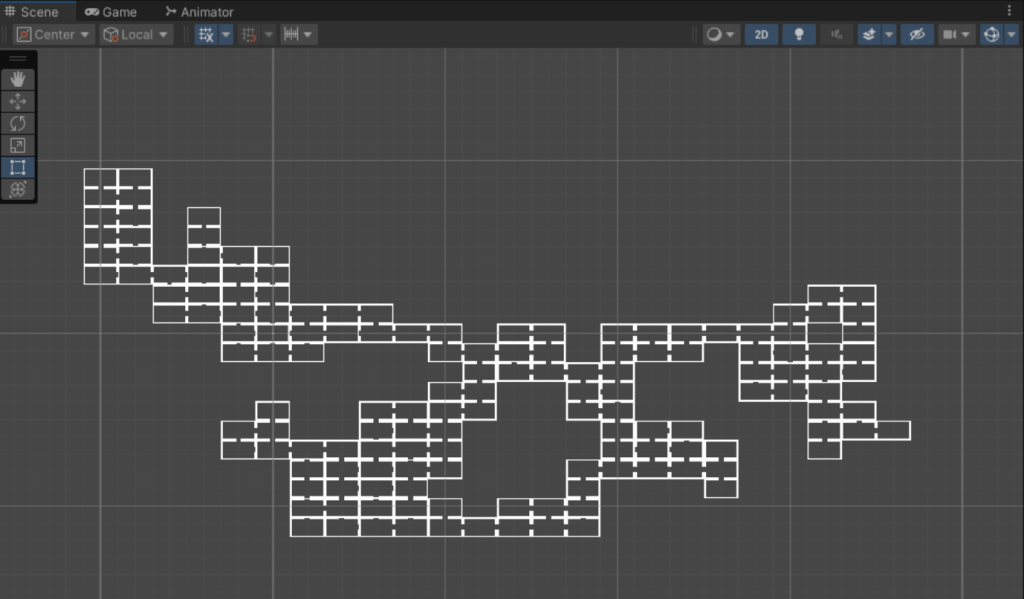This screenshot has width=1024, height=599.
Task: Open the Center pivot position dropdown
Action: [54, 35]
